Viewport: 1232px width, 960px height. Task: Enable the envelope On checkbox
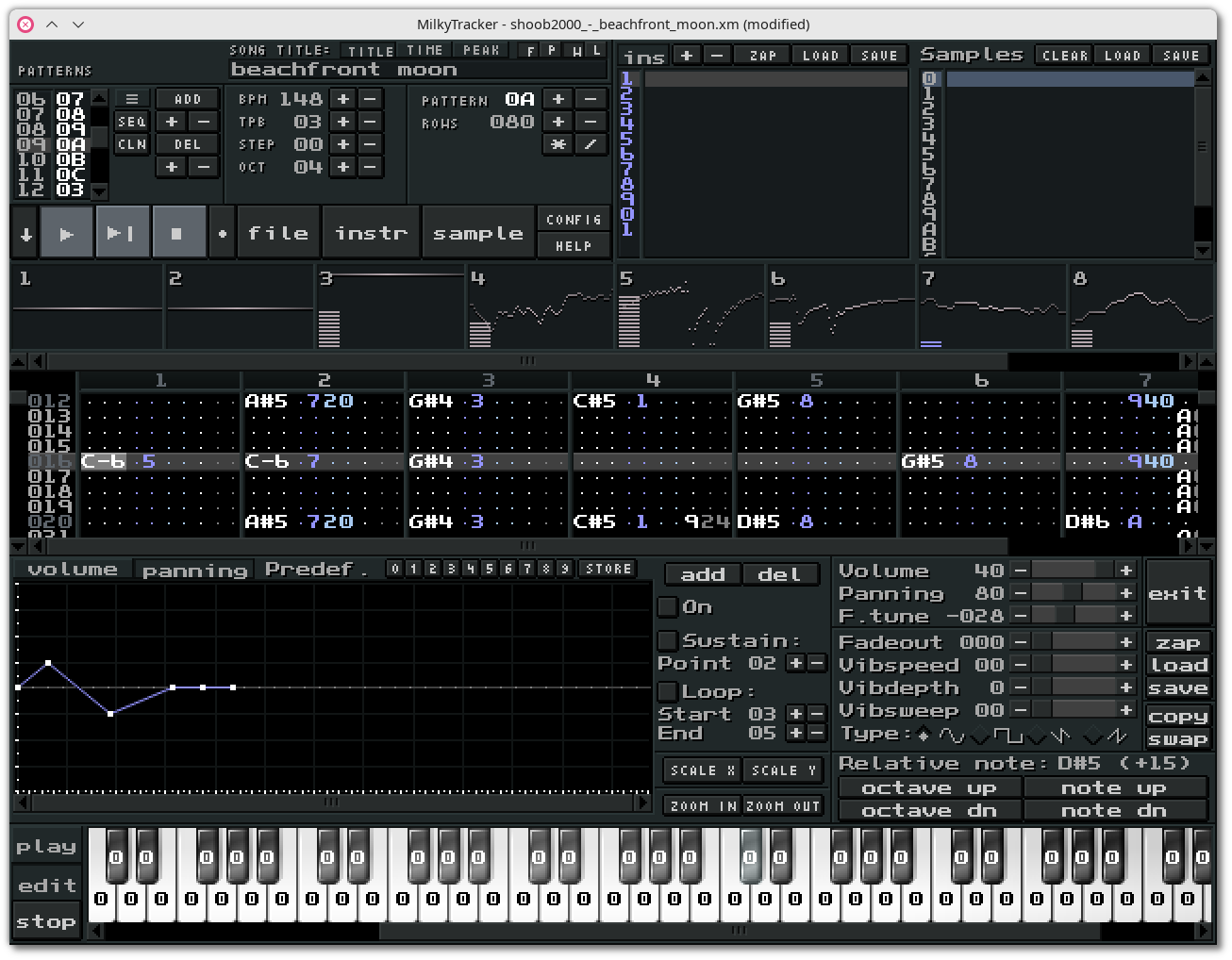click(667, 606)
